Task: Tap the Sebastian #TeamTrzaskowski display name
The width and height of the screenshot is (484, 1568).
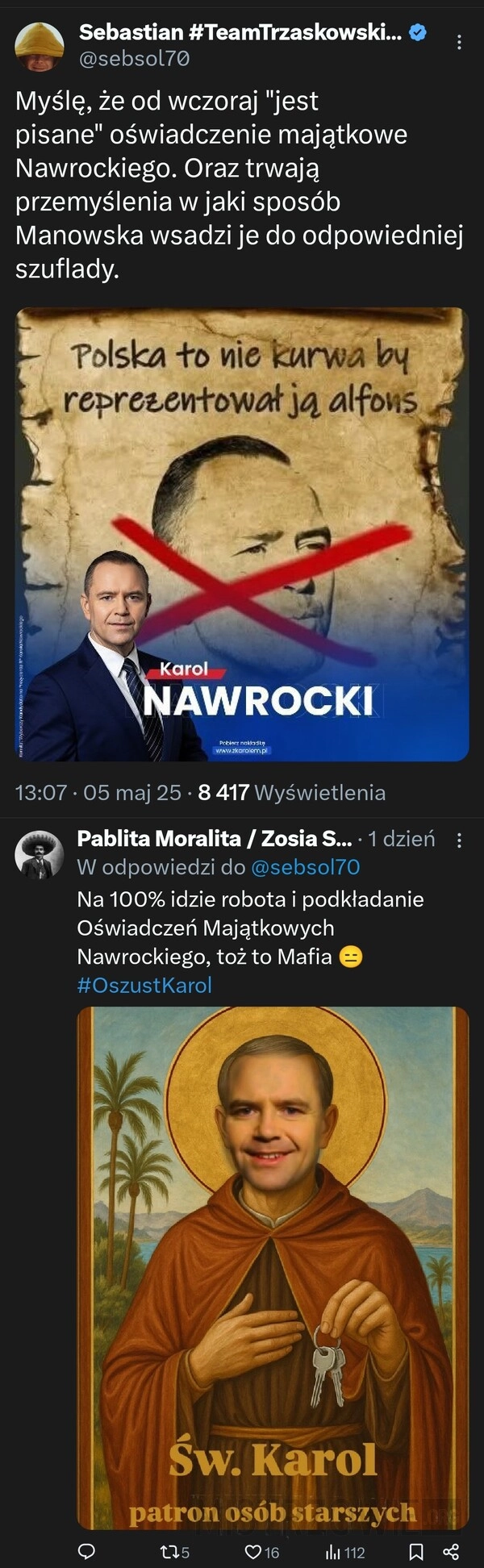Action: 240,32
